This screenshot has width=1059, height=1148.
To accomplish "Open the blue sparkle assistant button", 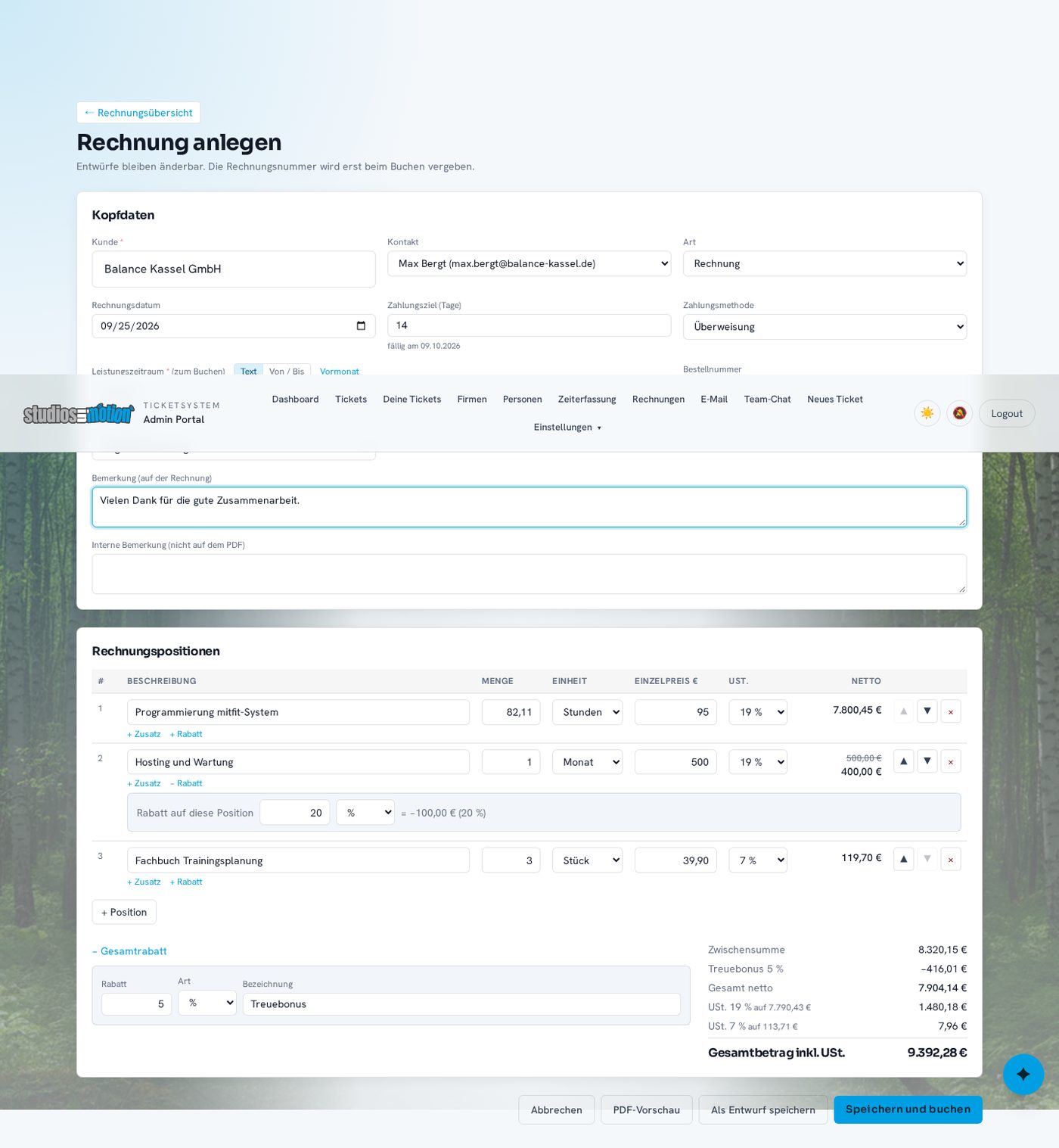I will click(x=1023, y=1074).
